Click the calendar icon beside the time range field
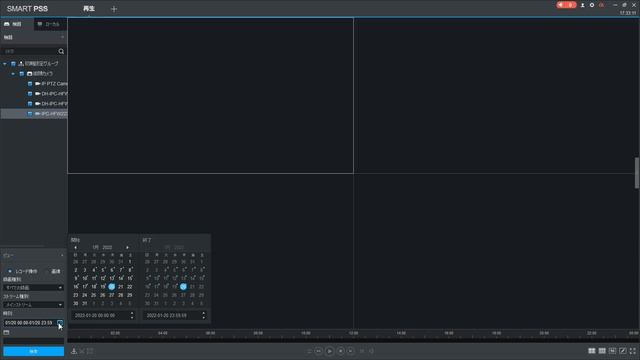The image size is (640, 360). coord(60,323)
